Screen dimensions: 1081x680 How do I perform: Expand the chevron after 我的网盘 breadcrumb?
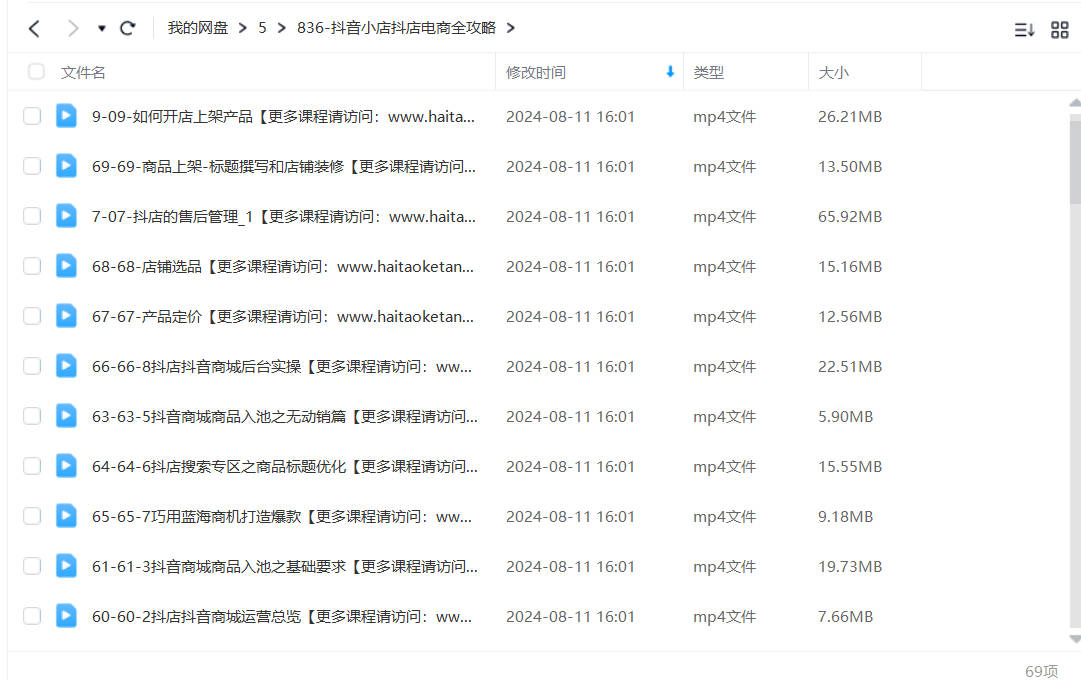243,28
